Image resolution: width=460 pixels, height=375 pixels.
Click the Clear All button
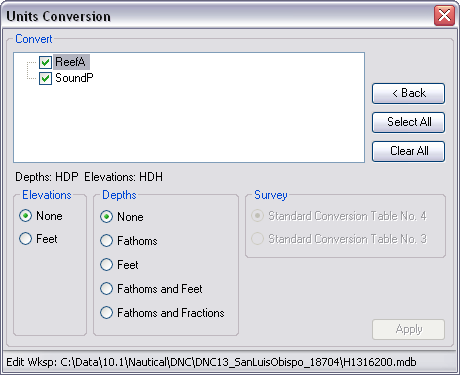(x=408, y=151)
